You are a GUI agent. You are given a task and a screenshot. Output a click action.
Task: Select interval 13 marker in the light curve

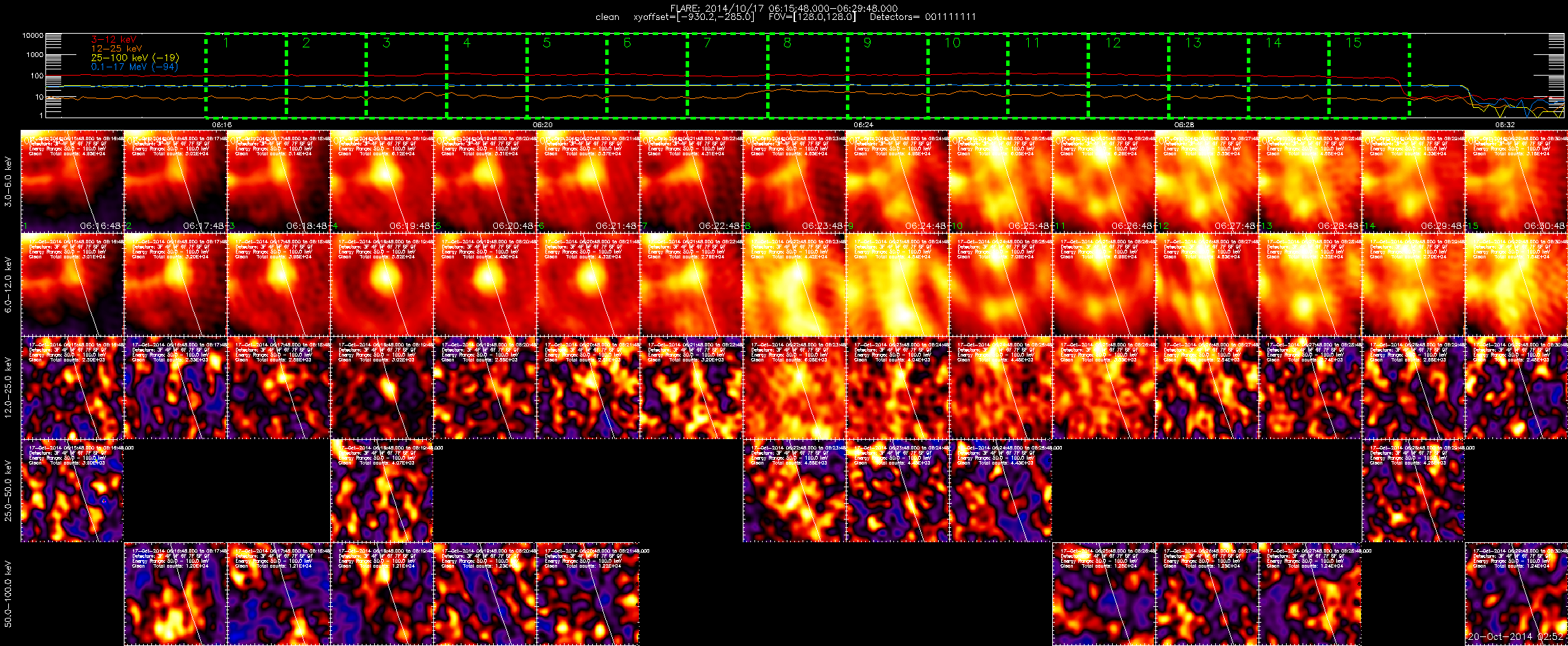[x=1193, y=43]
